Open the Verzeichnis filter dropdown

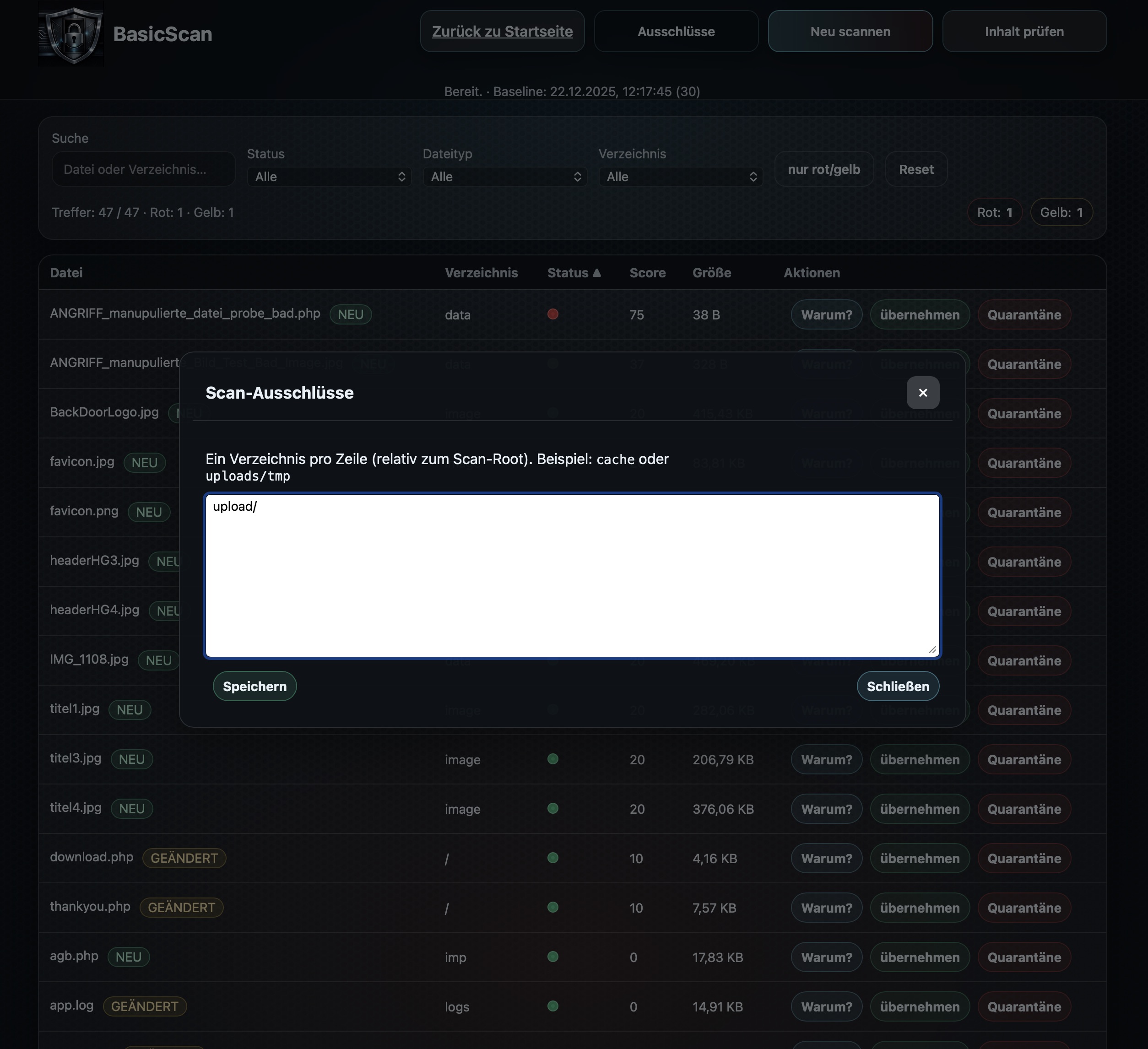[x=681, y=177]
